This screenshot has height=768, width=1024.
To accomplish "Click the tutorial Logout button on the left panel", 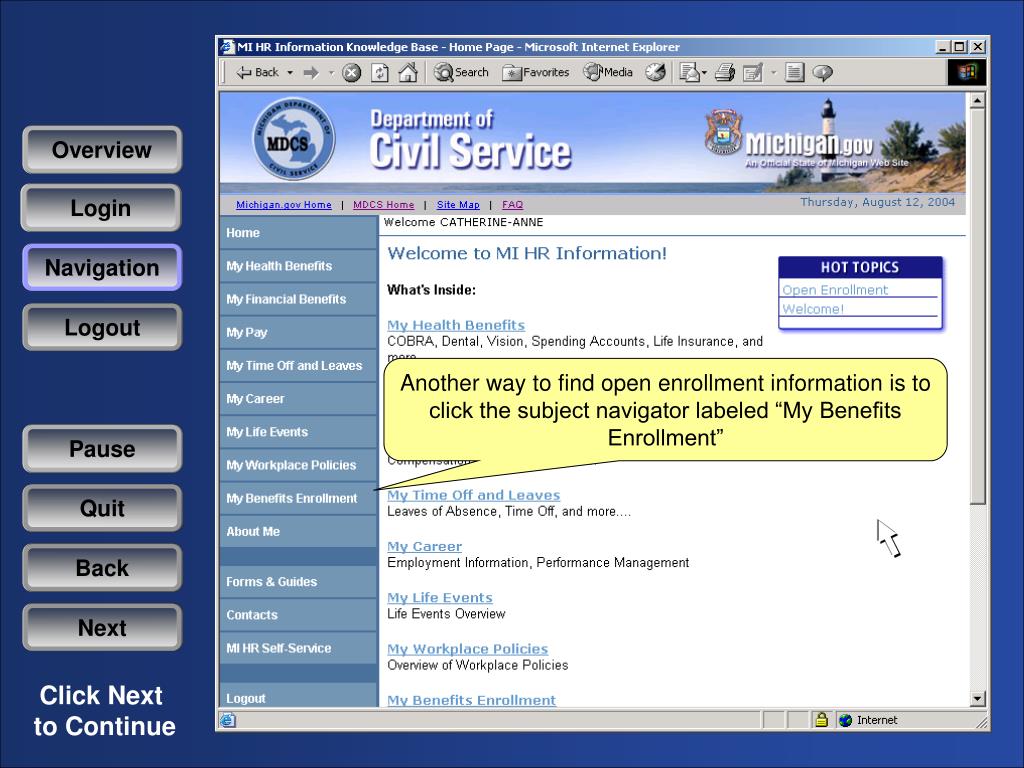I will (x=102, y=327).
